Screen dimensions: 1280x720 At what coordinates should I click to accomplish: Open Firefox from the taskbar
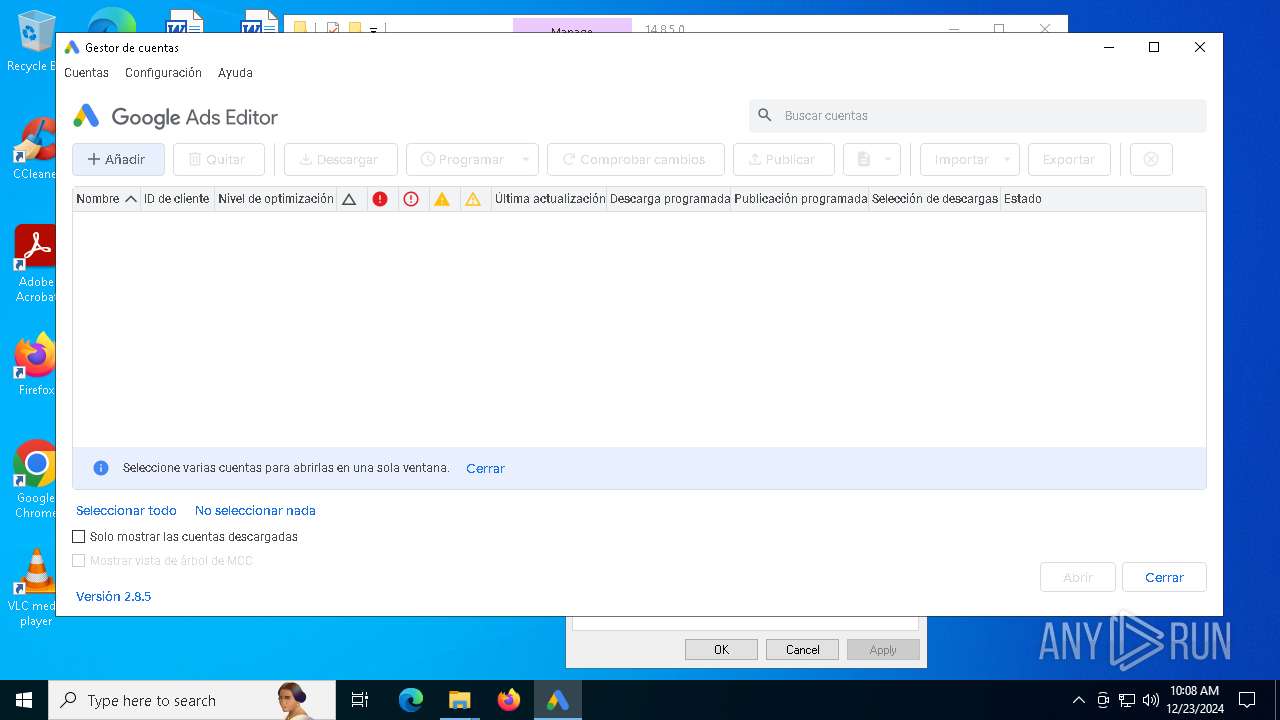point(509,700)
